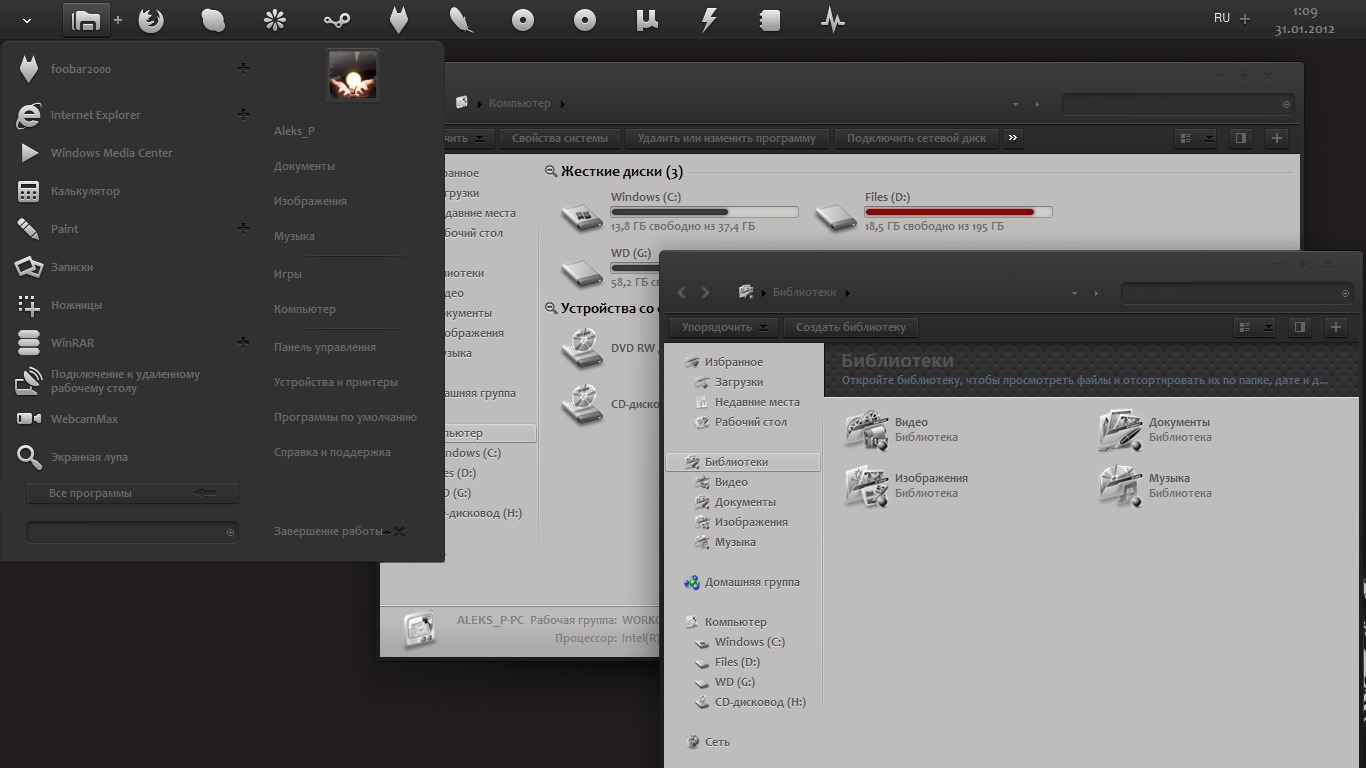Click Создать библиотеку button

(x=851, y=327)
